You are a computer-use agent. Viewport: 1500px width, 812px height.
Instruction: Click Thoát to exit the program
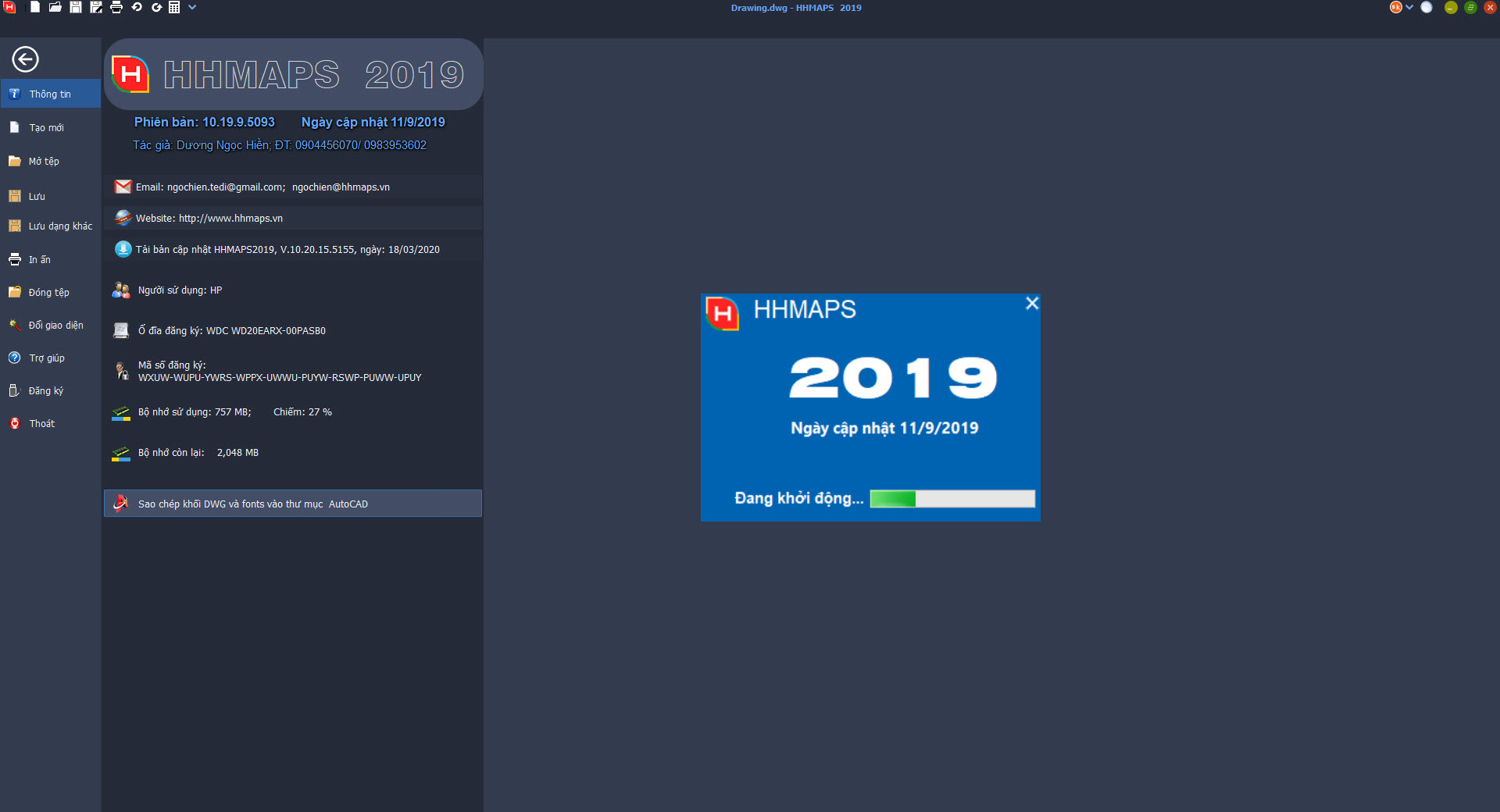[51, 423]
